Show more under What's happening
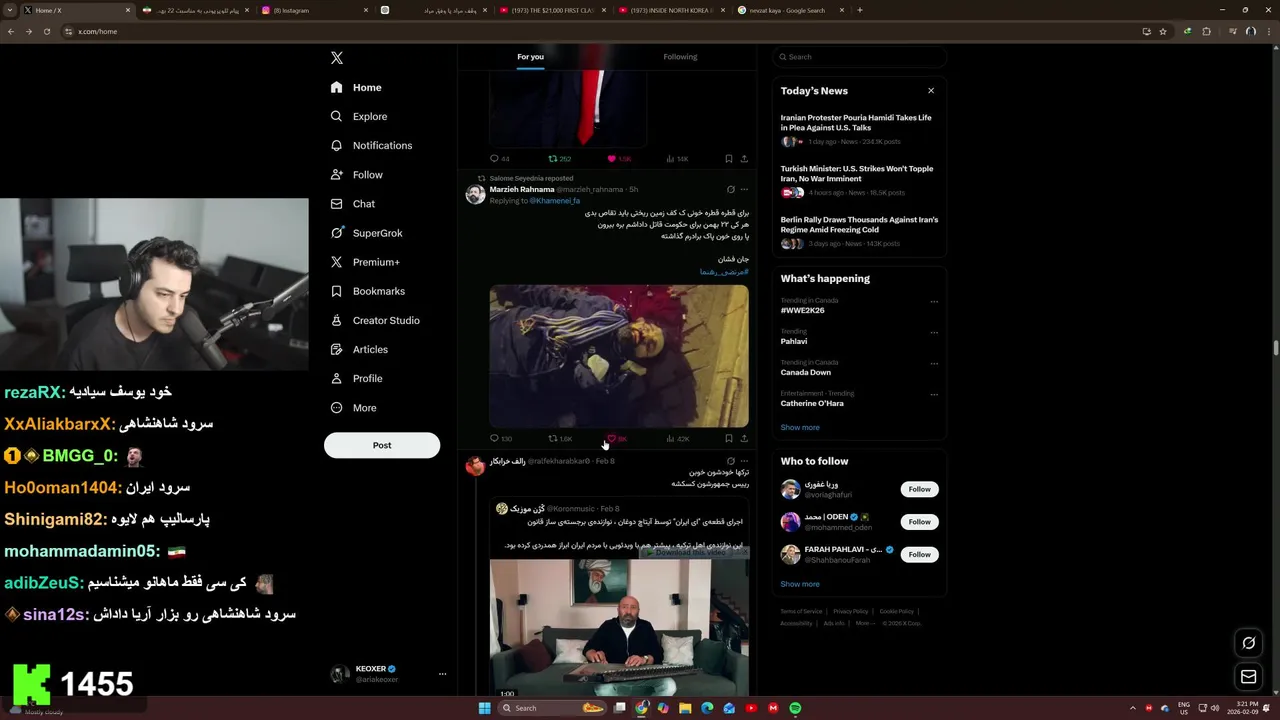 [800, 428]
